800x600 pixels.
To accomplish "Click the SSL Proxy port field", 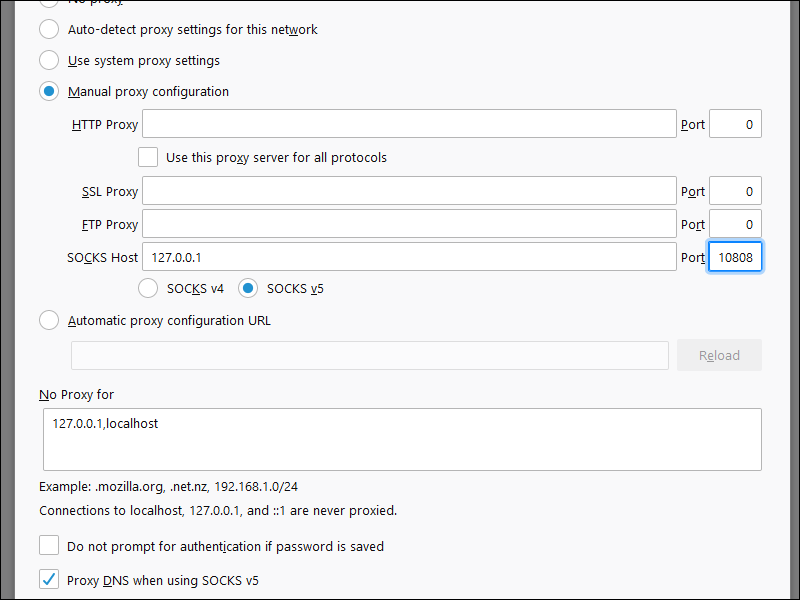I will pos(735,191).
